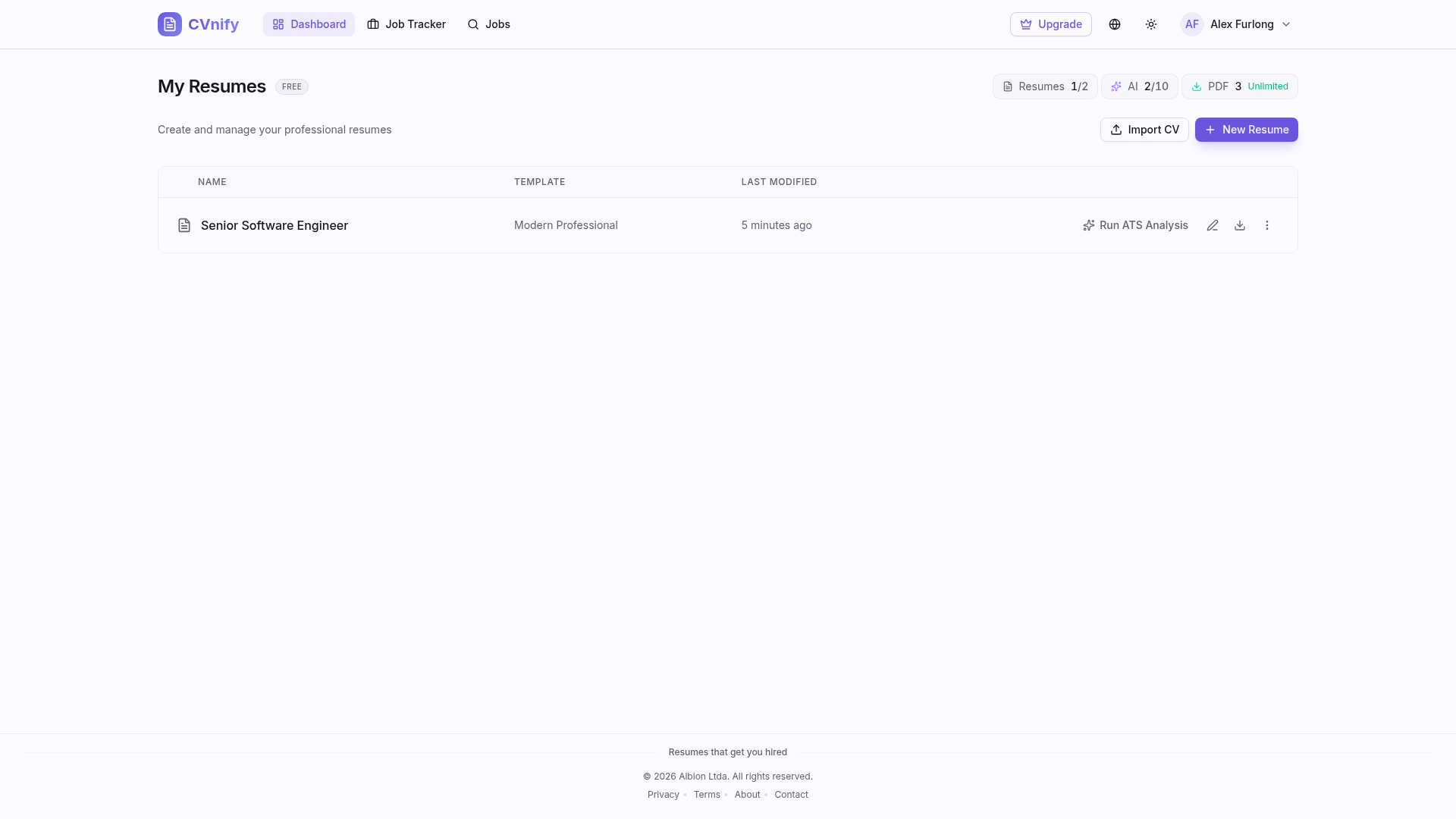Image resolution: width=1456 pixels, height=819 pixels.
Task: Open the three-dot menu on the resume row
Action: [x=1266, y=225]
